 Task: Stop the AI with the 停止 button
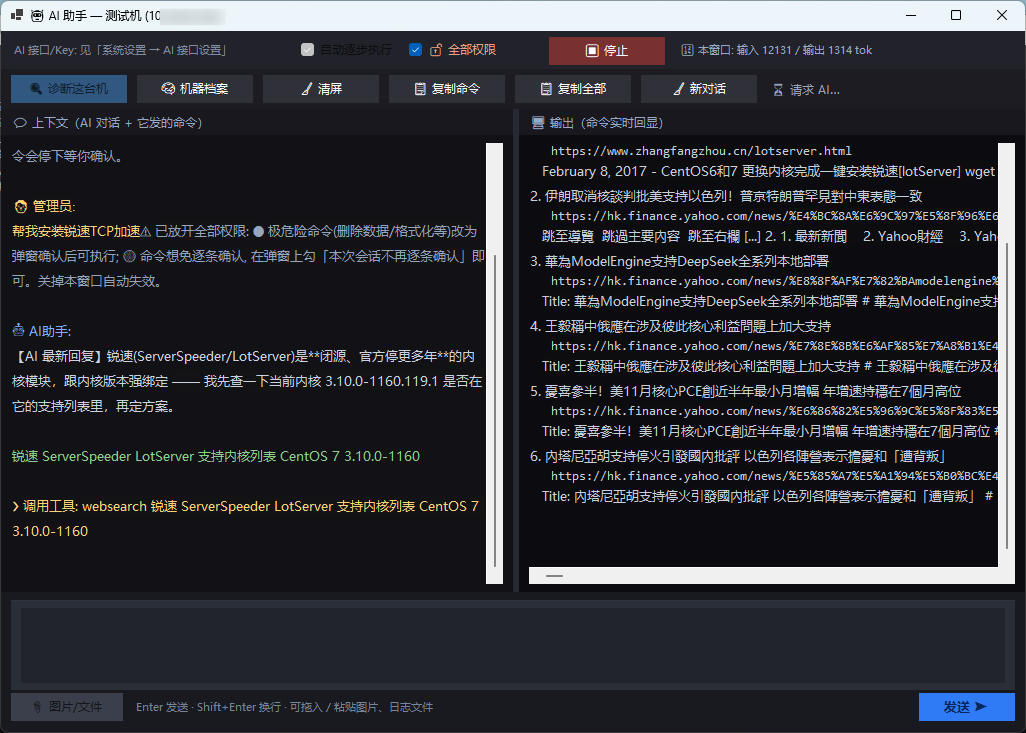(607, 50)
